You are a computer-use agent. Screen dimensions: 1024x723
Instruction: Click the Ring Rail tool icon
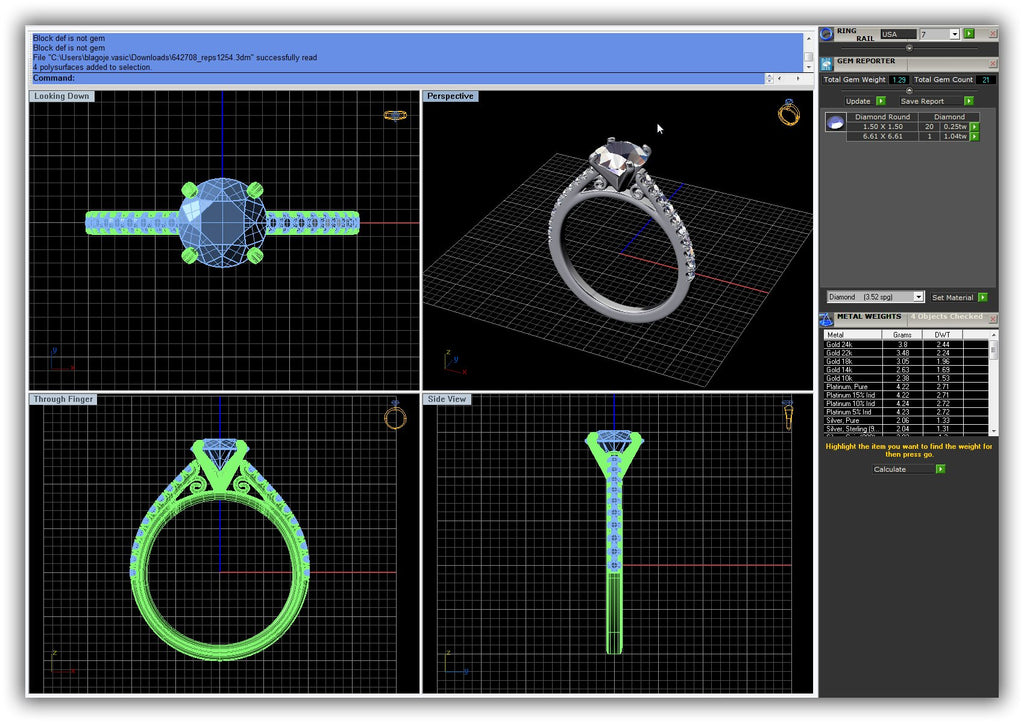click(826, 34)
